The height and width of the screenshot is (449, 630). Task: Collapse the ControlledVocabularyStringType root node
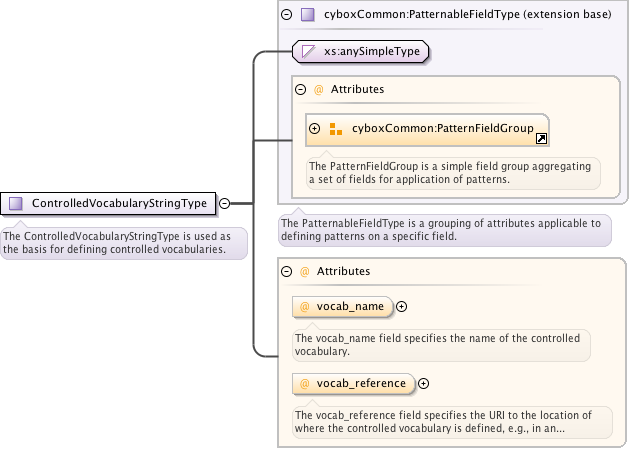224,203
